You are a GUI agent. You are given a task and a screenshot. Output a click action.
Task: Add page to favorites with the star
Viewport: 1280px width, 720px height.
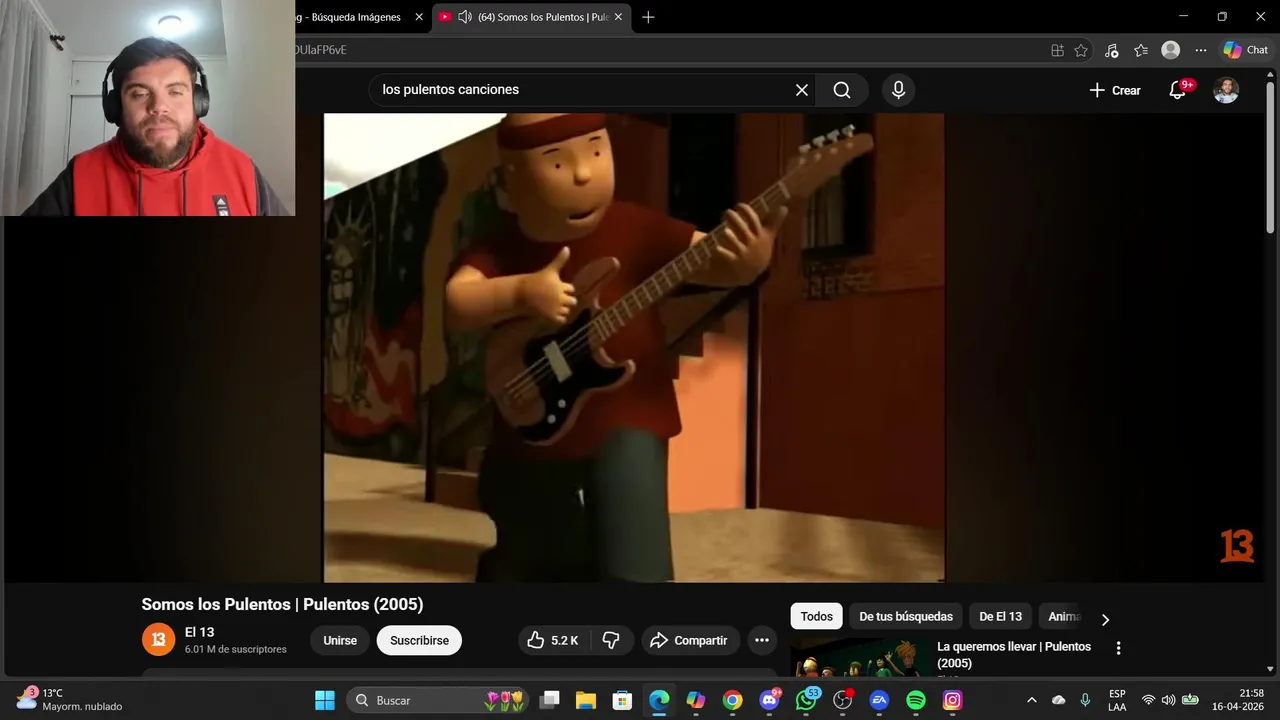1081,50
